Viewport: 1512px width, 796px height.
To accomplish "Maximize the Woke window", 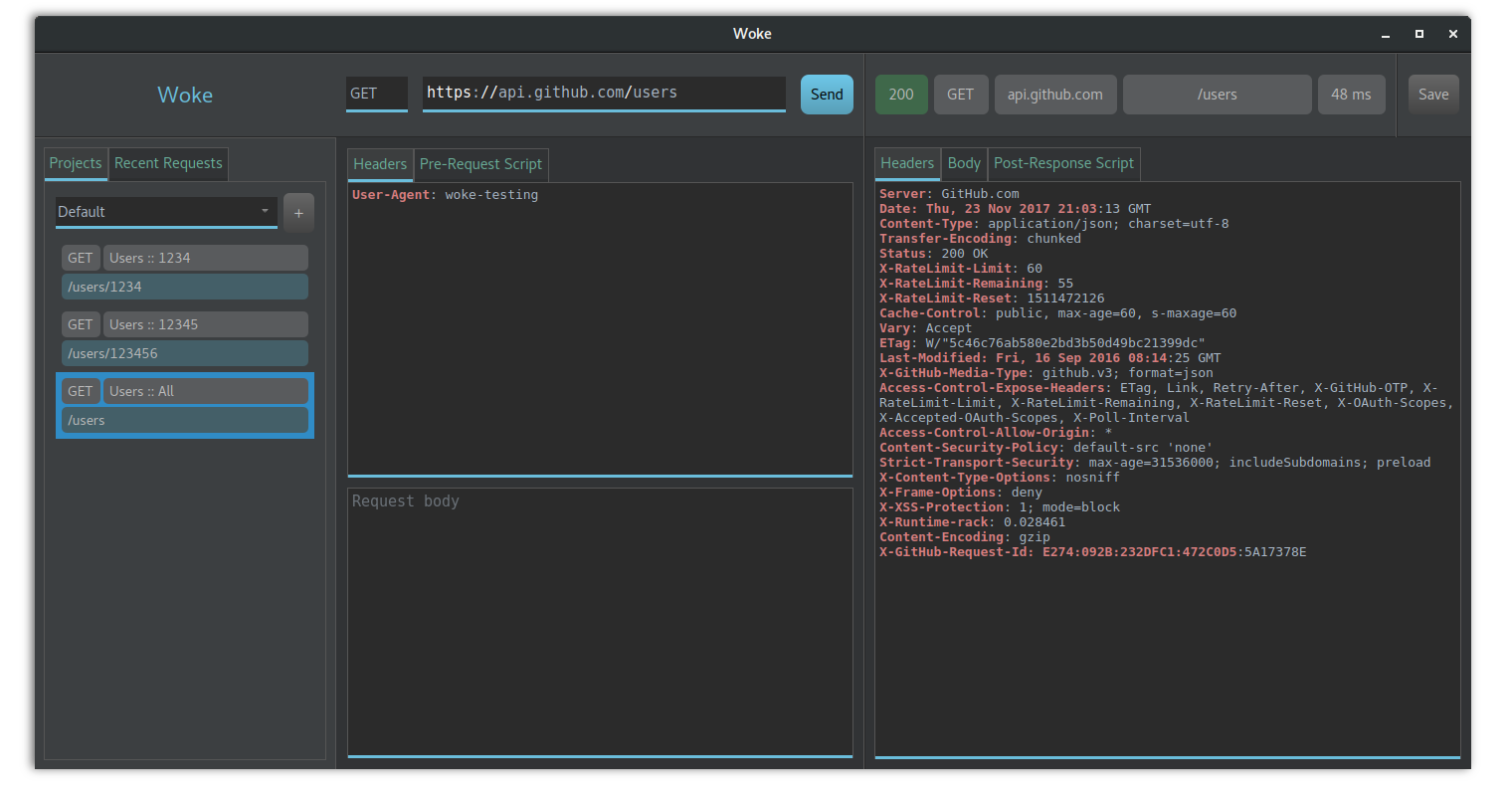I will 1419,34.
